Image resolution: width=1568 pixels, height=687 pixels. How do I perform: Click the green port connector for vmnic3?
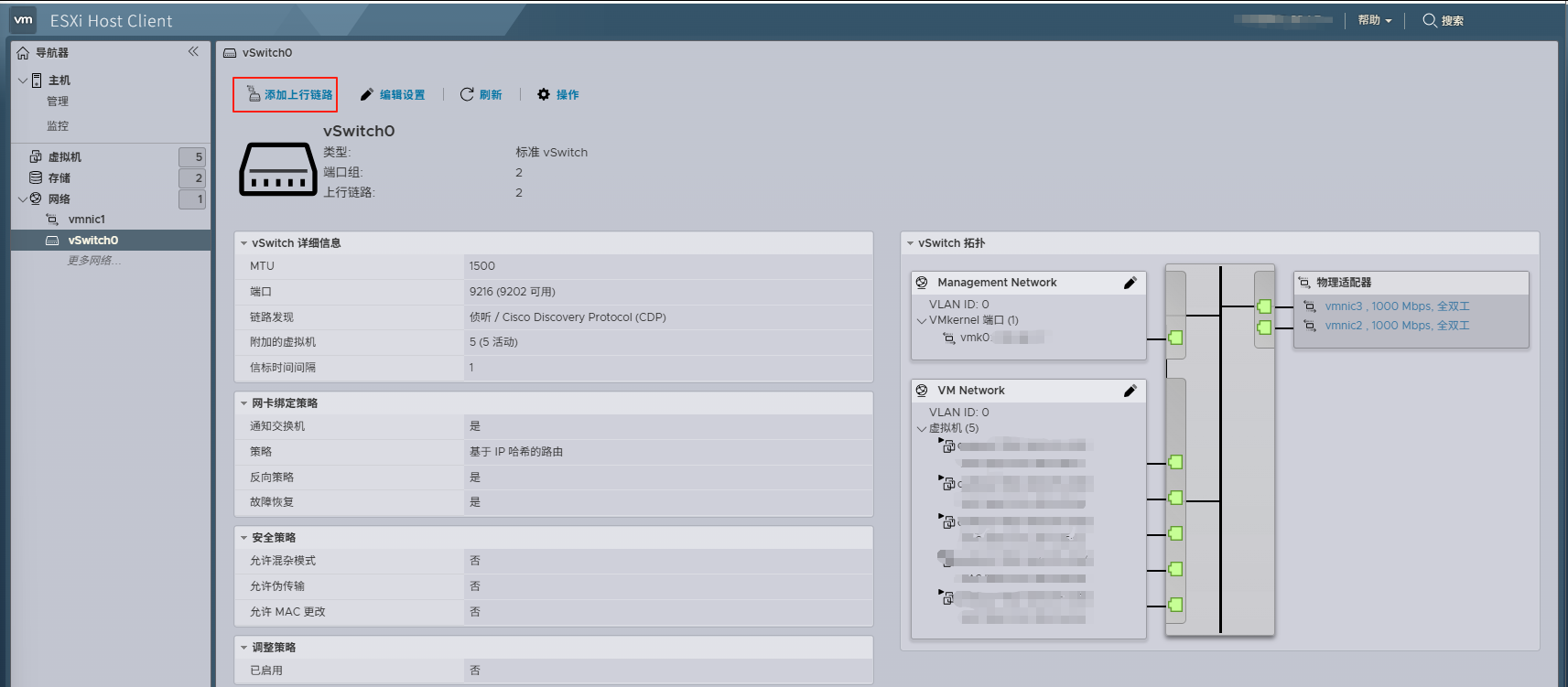pos(1264,306)
